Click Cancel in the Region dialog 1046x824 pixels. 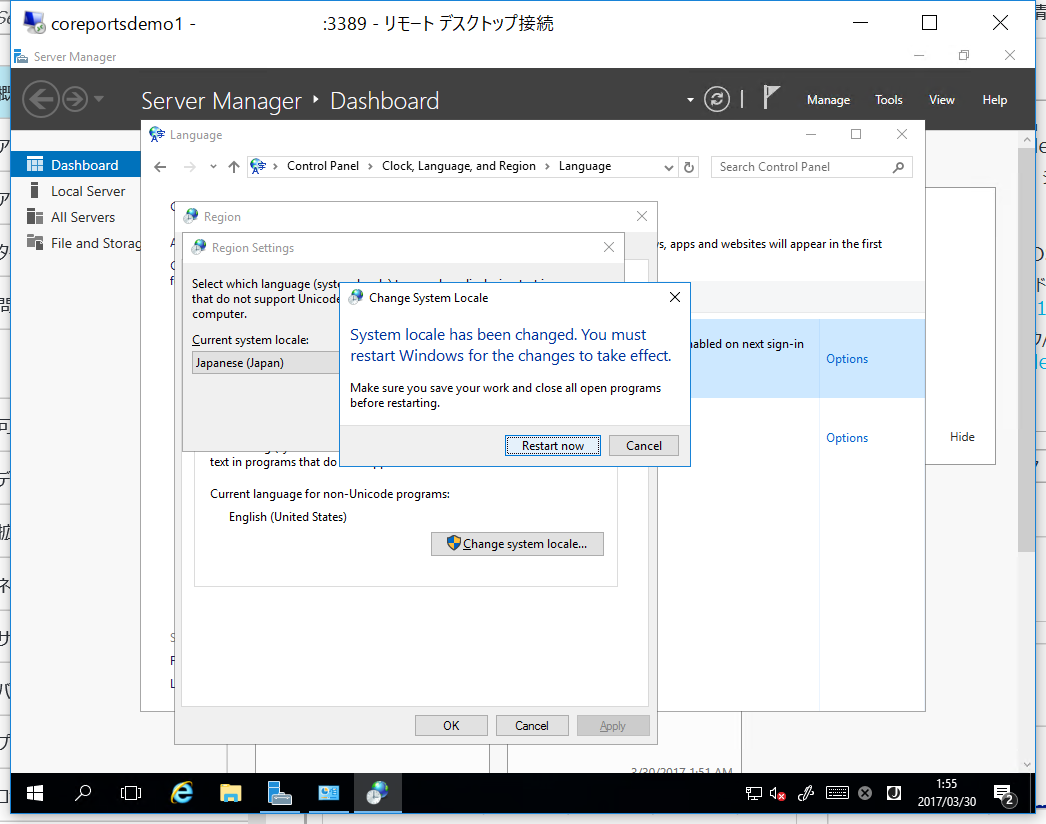pos(532,725)
